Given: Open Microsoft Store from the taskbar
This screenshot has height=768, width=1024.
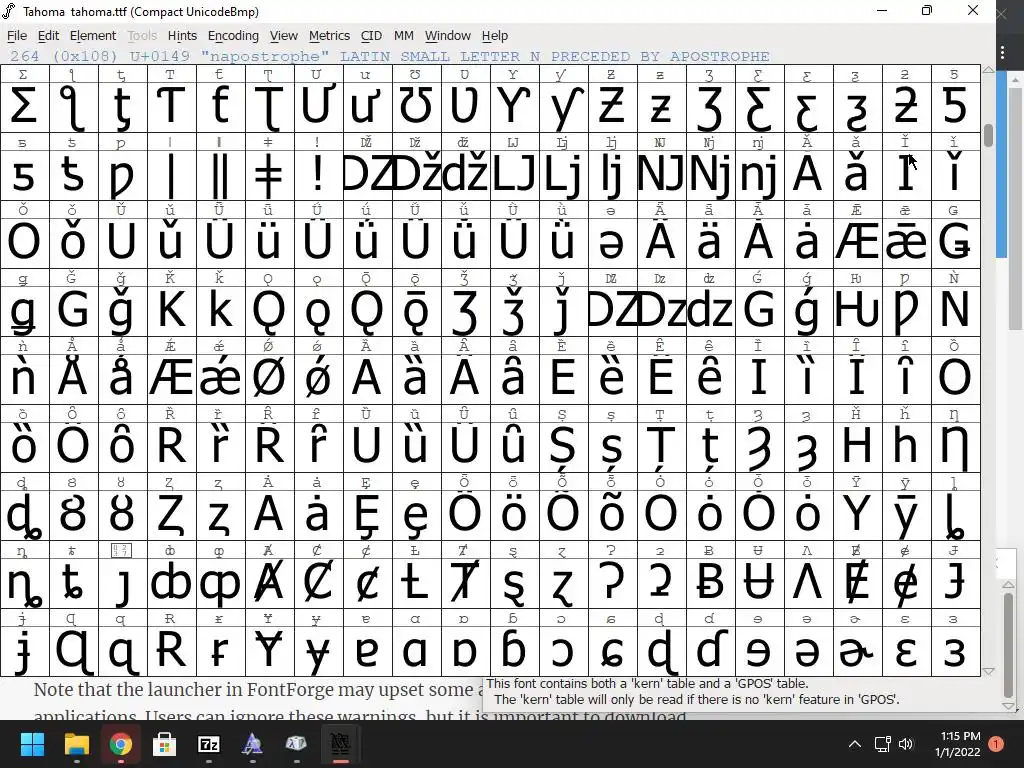Looking at the screenshot, I should pos(165,744).
